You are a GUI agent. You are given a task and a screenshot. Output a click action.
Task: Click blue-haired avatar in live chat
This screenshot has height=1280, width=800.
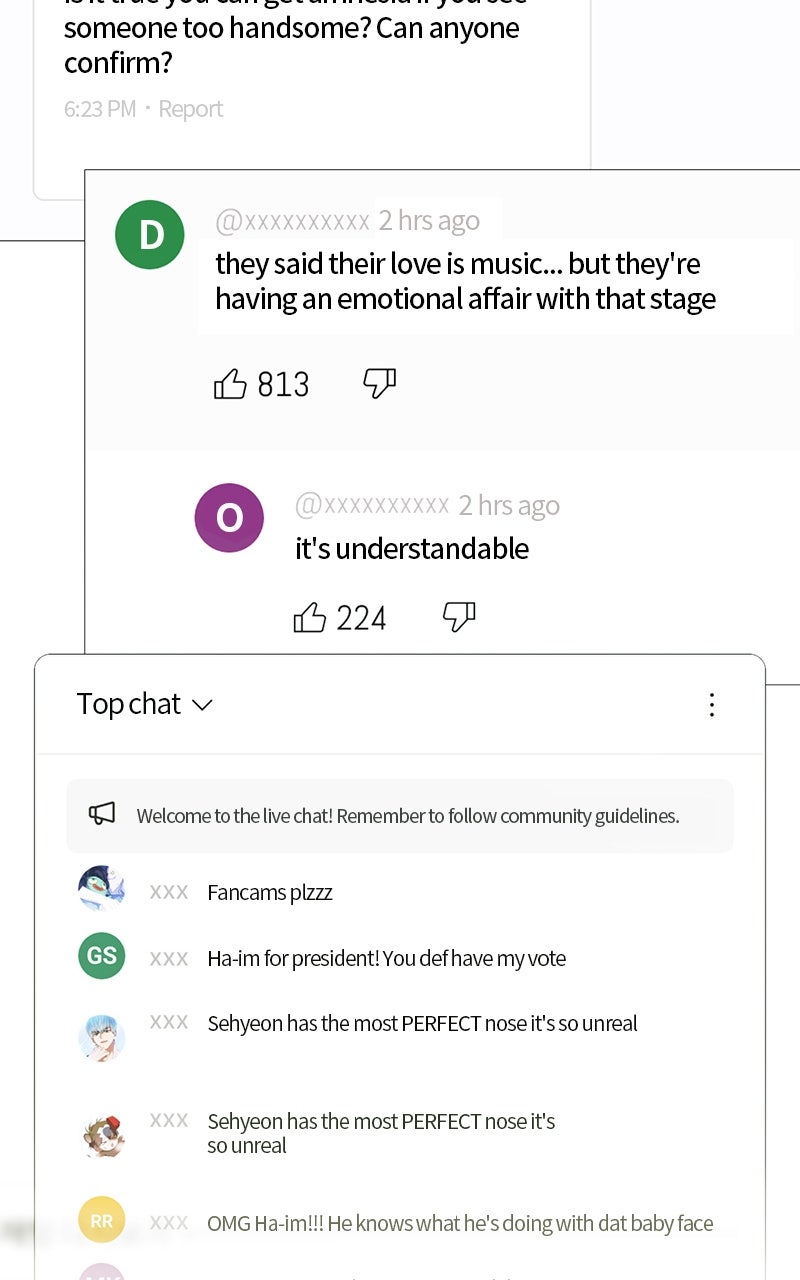pos(102,1036)
